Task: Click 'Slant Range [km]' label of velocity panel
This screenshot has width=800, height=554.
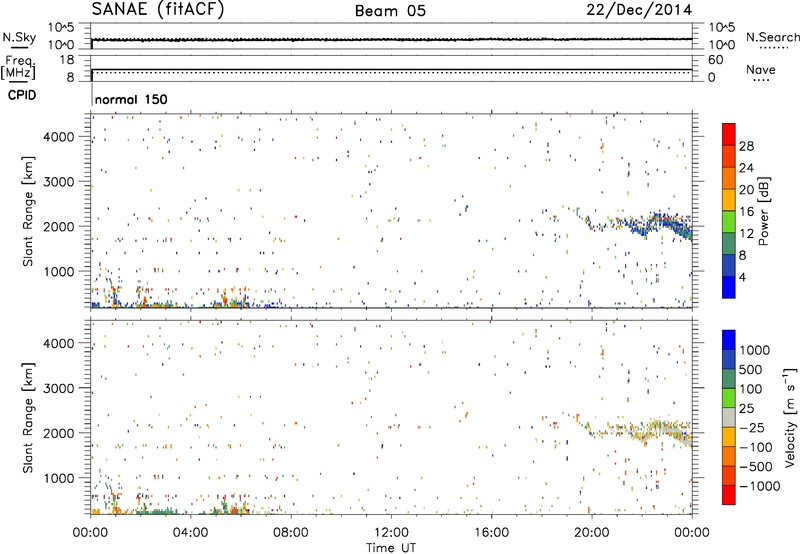Action: click(28, 418)
